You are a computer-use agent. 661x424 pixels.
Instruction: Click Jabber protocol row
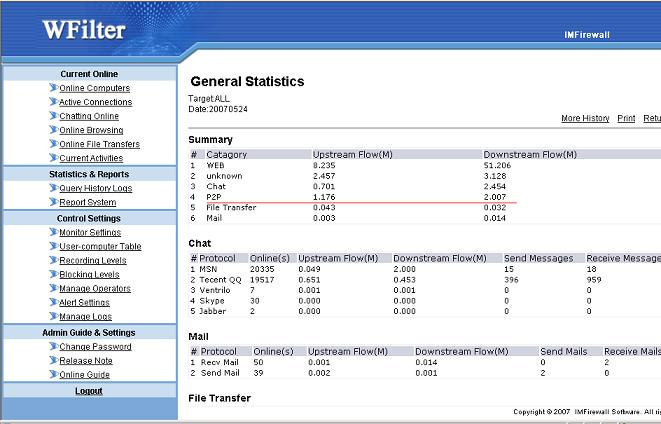[x=425, y=311]
